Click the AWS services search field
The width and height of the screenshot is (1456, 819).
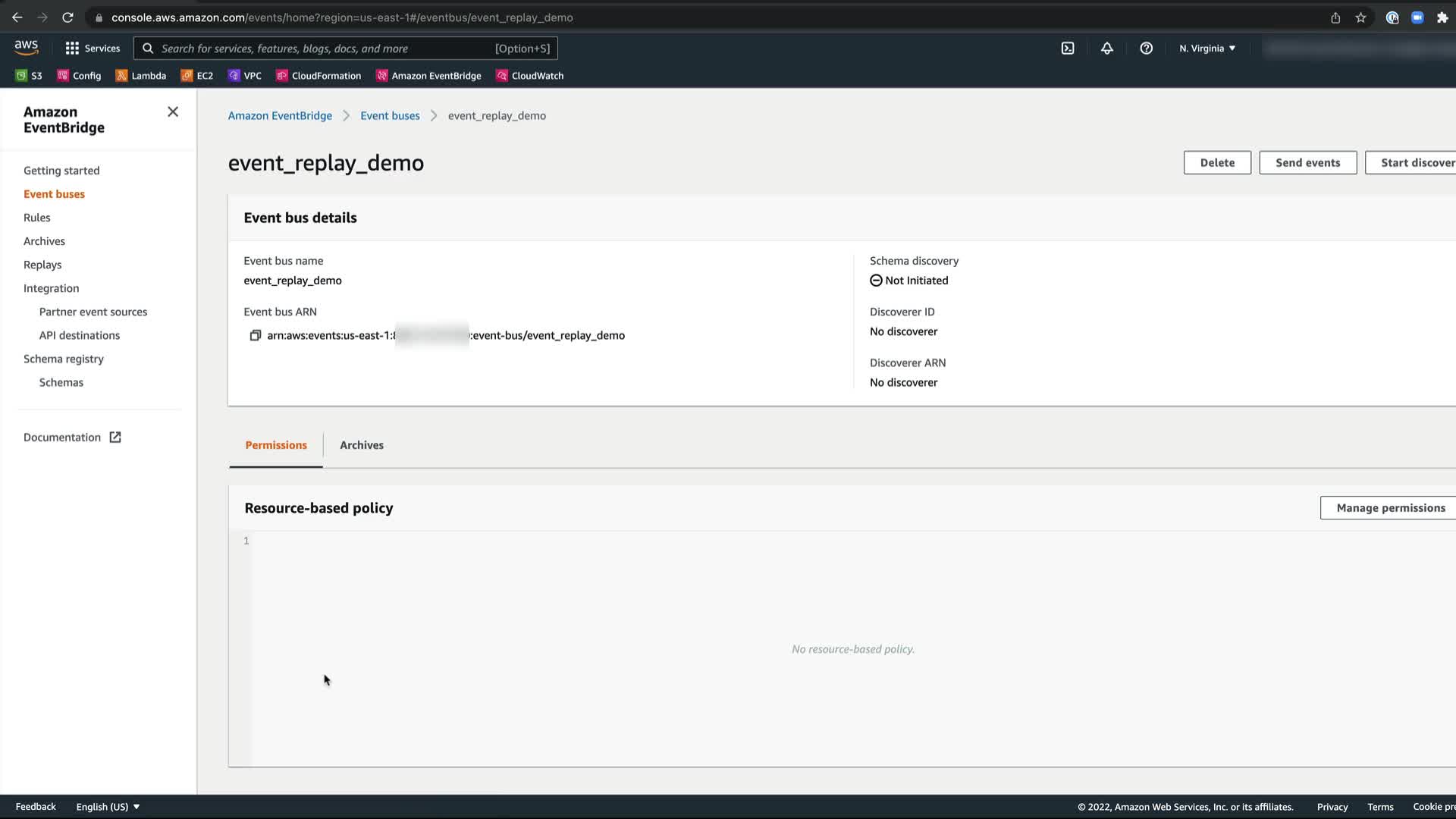(x=326, y=49)
